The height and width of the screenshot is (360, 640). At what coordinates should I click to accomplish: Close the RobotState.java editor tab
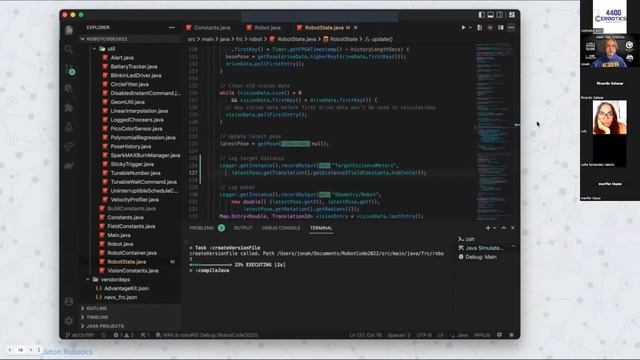[x=356, y=27]
